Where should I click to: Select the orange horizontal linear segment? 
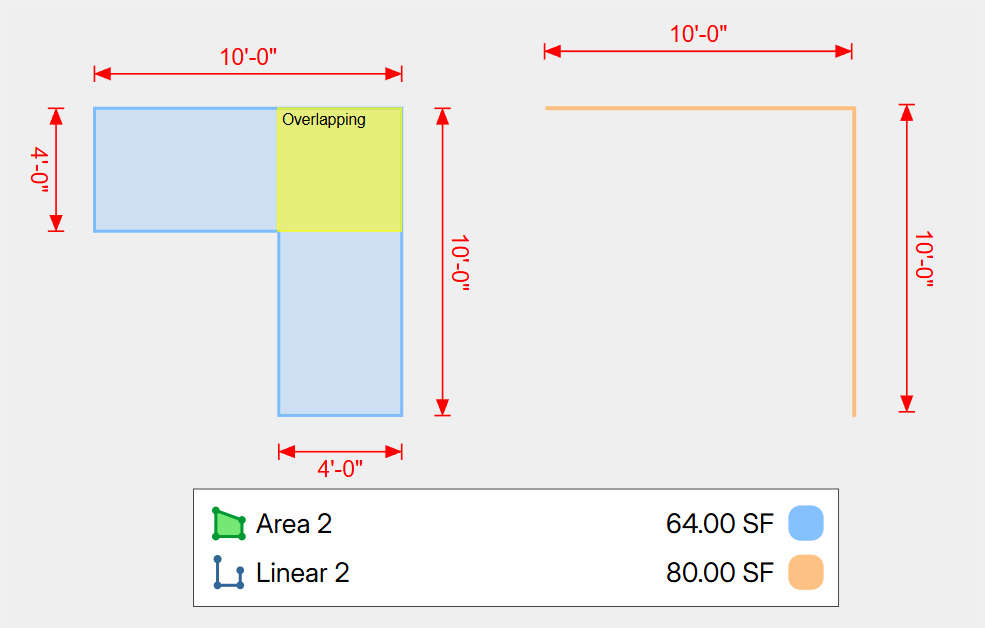coord(699,109)
